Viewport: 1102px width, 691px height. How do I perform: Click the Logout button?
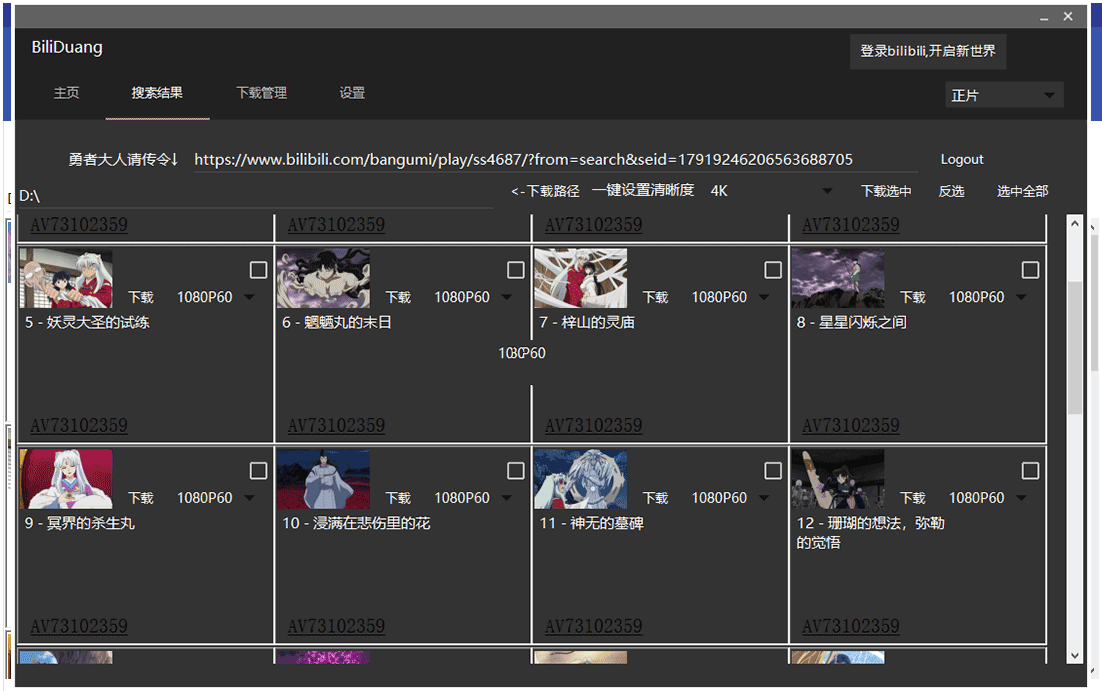click(x=962, y=160)
